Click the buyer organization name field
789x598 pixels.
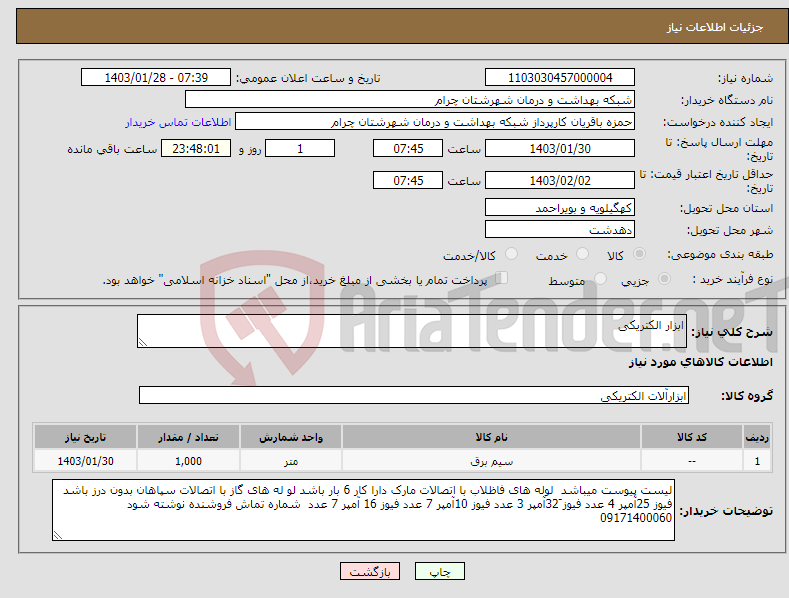tap(410, 99)
